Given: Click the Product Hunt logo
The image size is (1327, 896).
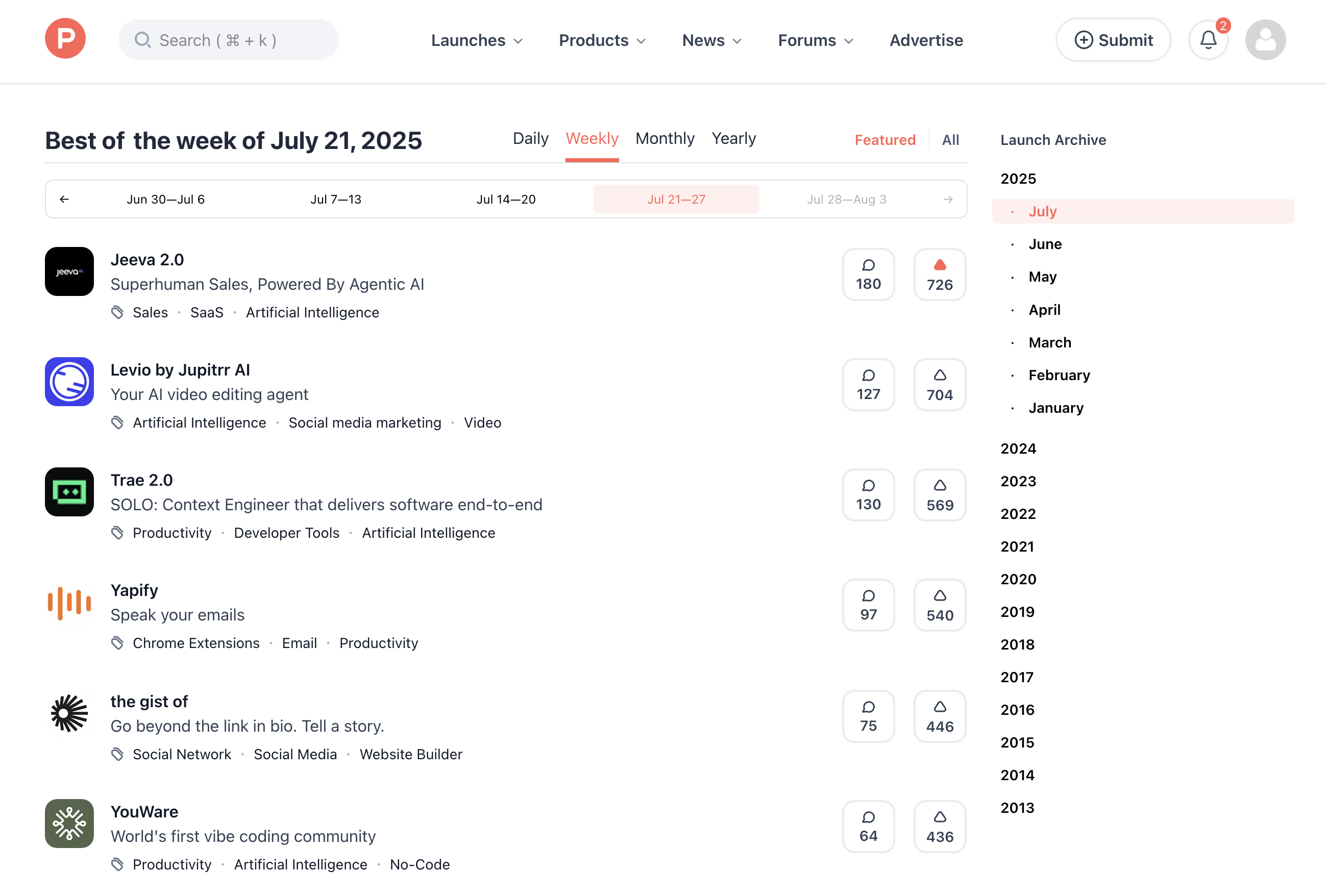Looking at the screenshot, I should point(65,39).
